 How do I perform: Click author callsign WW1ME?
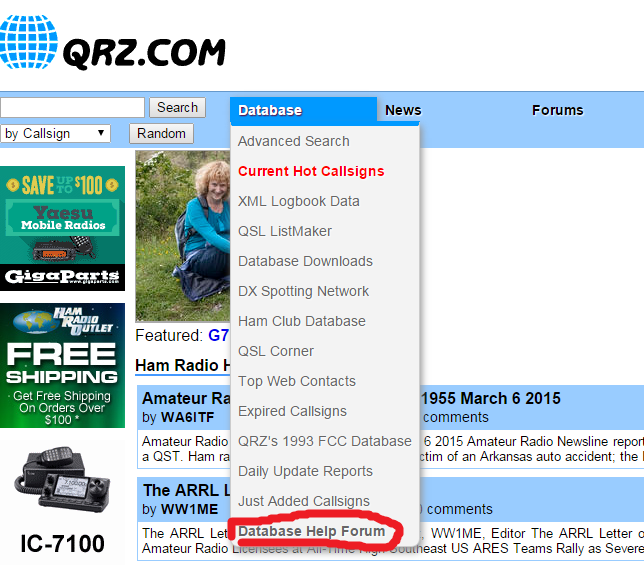pos(189,509)
